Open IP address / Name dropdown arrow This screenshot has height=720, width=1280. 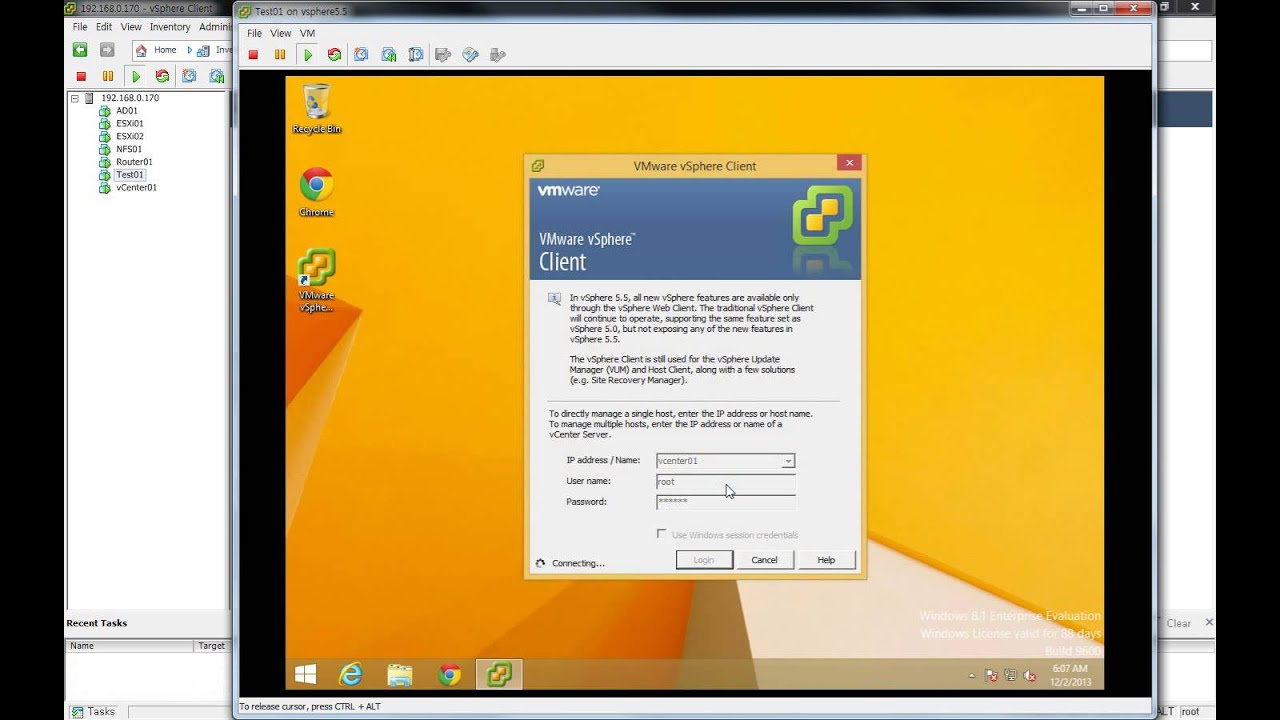click(788, 461)
